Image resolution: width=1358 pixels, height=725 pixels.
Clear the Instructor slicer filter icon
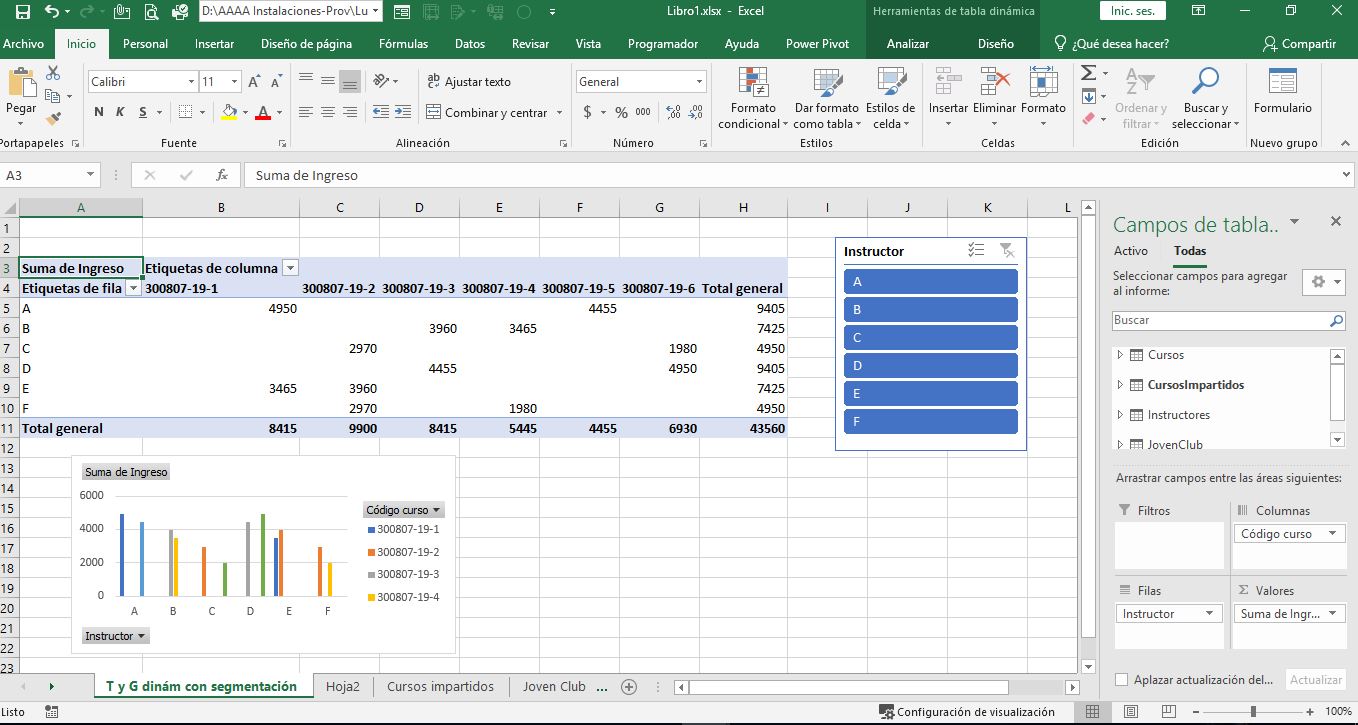pyautogui.click(x=1007, y=251)
